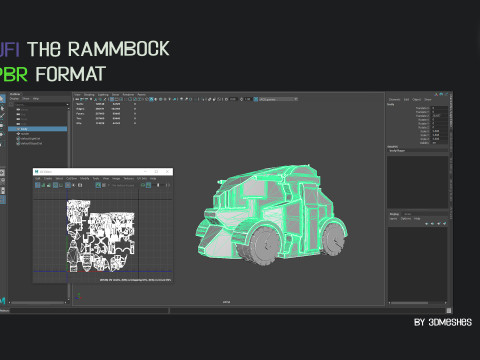Click the viewport gamma value field
Screen dimensions: 480x360
(x=247, y=99)
